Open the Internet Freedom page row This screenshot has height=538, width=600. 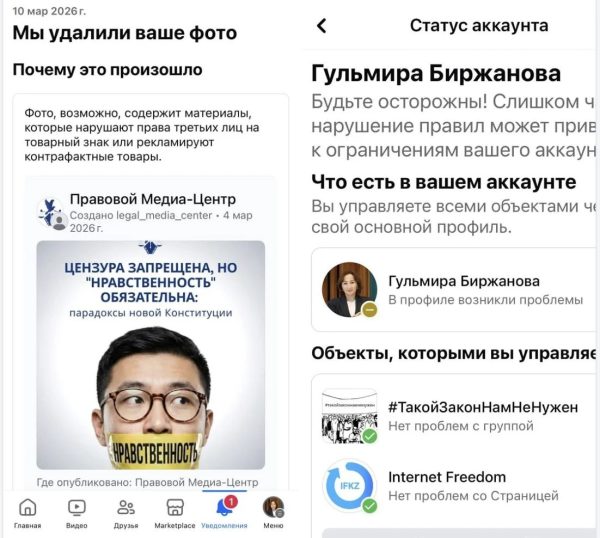[x=455, y=486]
